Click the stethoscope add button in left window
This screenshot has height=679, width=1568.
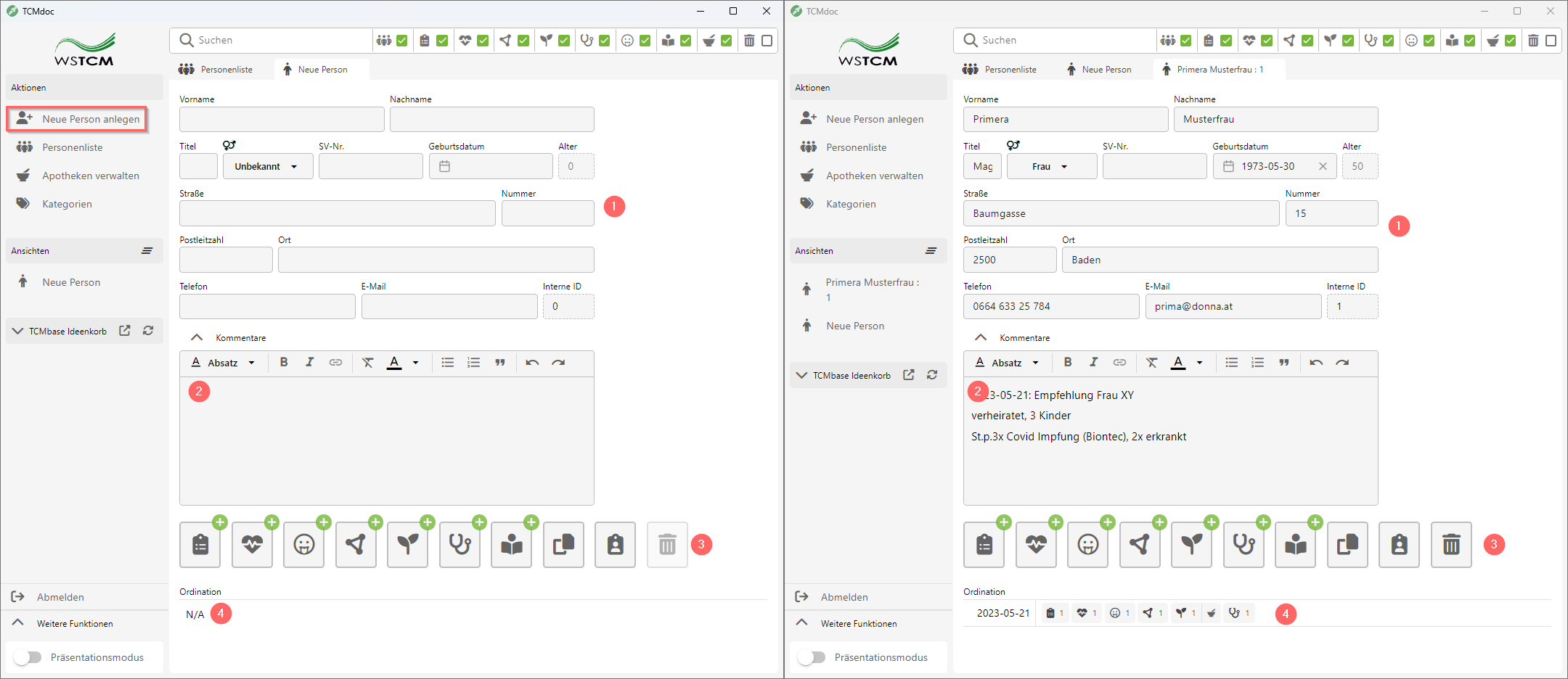coord(460,545)
